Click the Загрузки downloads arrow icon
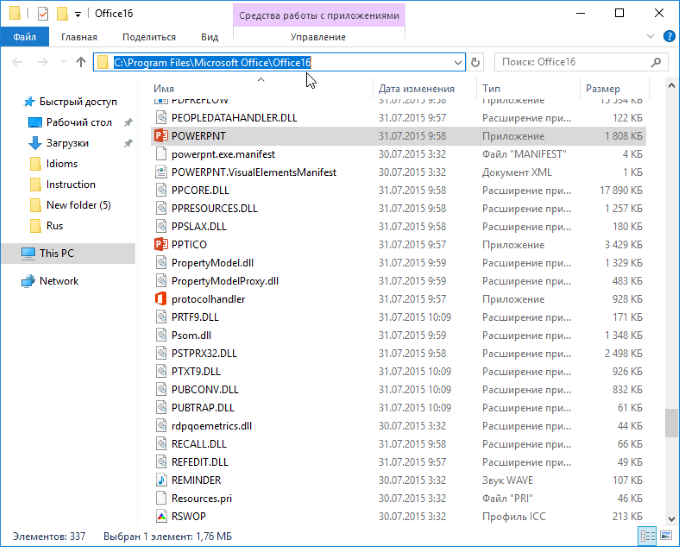Image resolution: width=680 pixels, height=547 pixels. (35, 143)
